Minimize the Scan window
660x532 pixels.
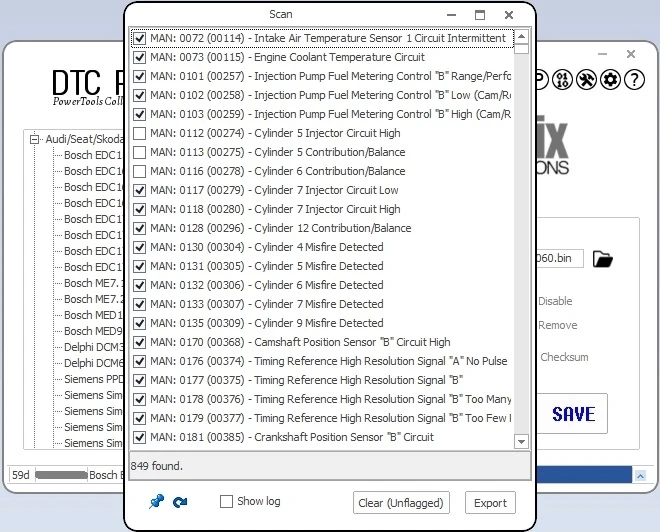[x=452, y=15]
